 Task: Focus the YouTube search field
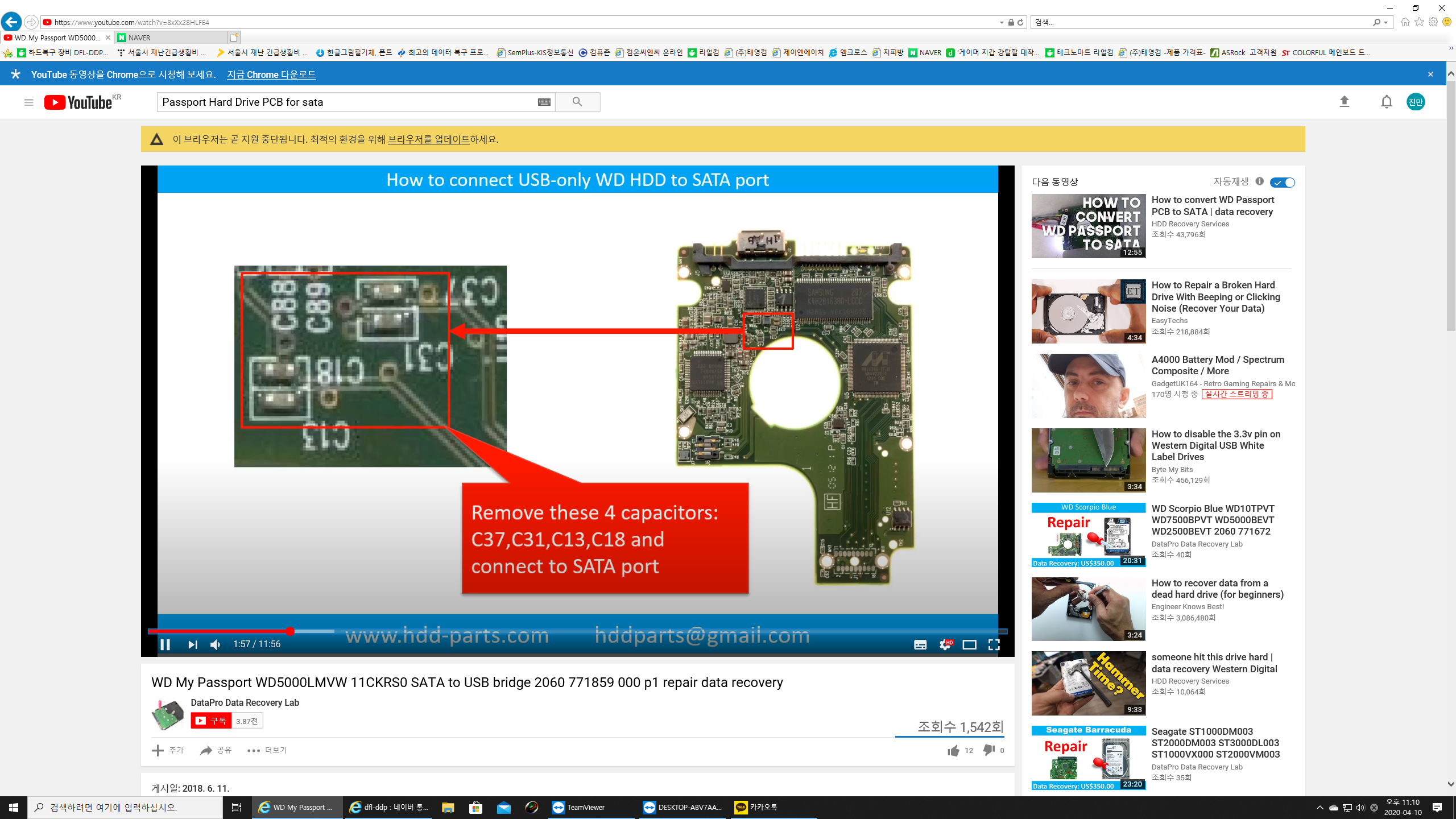[x=347, y=102]
